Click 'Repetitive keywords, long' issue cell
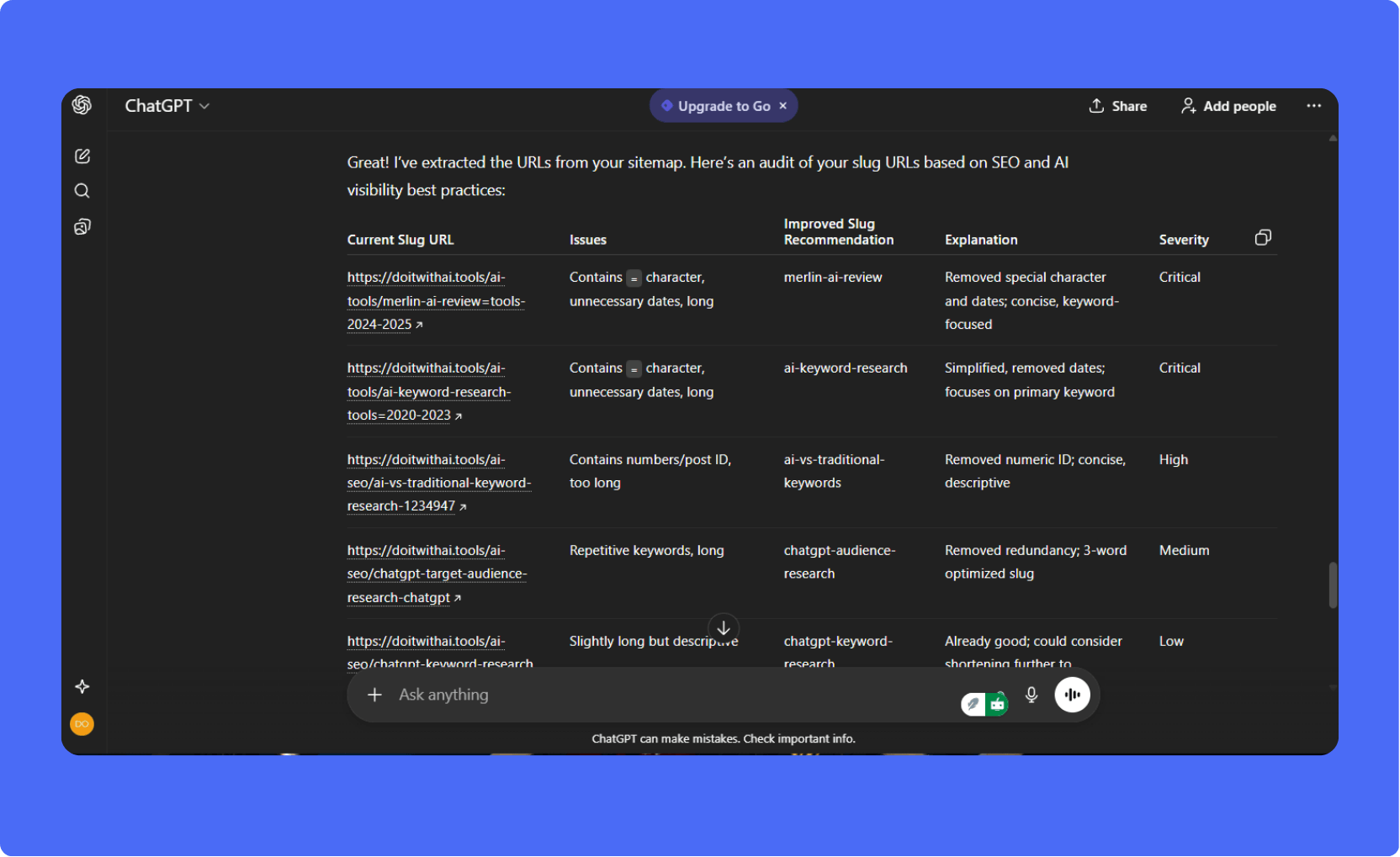The width and height of the screenshot is (1400, 857). [x=647, y=551]
